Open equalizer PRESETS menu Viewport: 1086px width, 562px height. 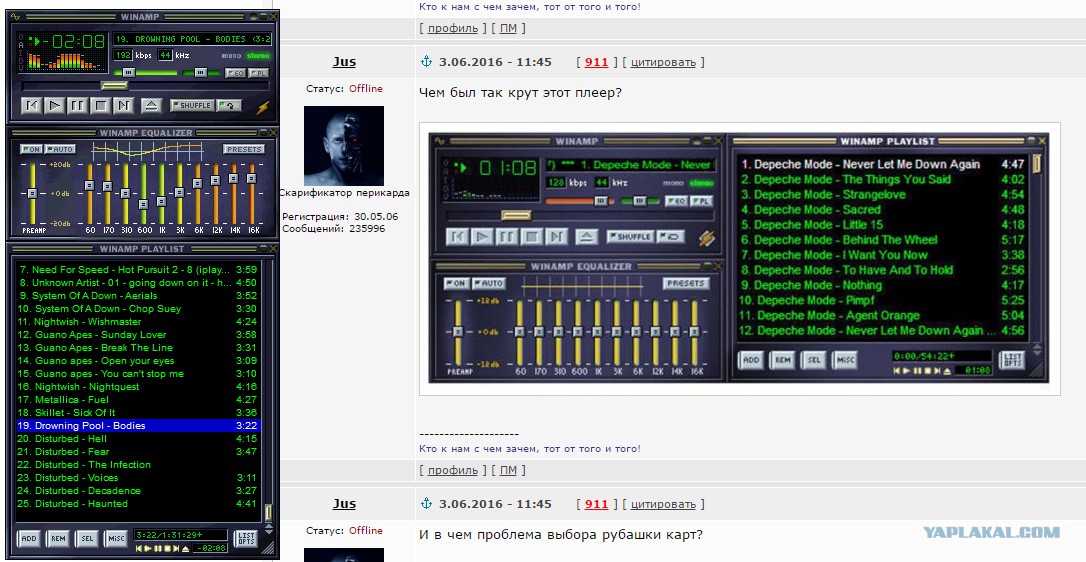[x=244, y=149]
